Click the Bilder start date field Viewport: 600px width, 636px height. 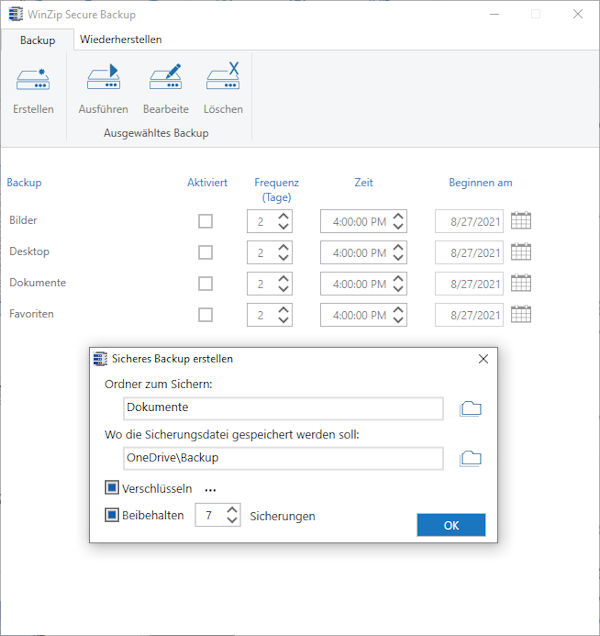469,221
